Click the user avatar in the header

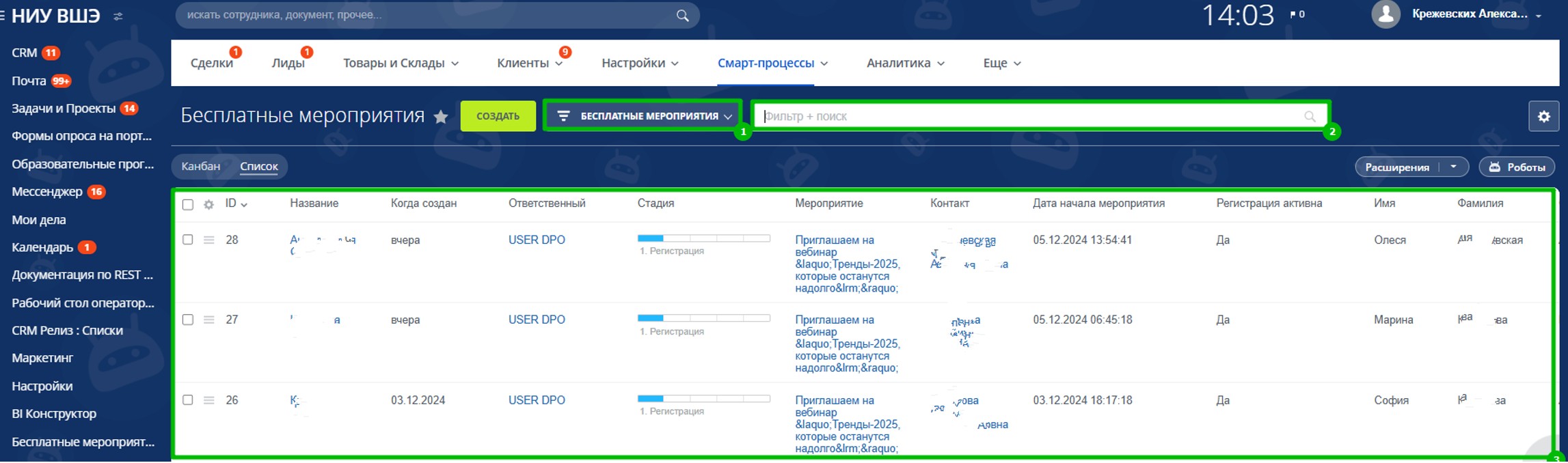pyautogui.click(x=1385, y=14)
